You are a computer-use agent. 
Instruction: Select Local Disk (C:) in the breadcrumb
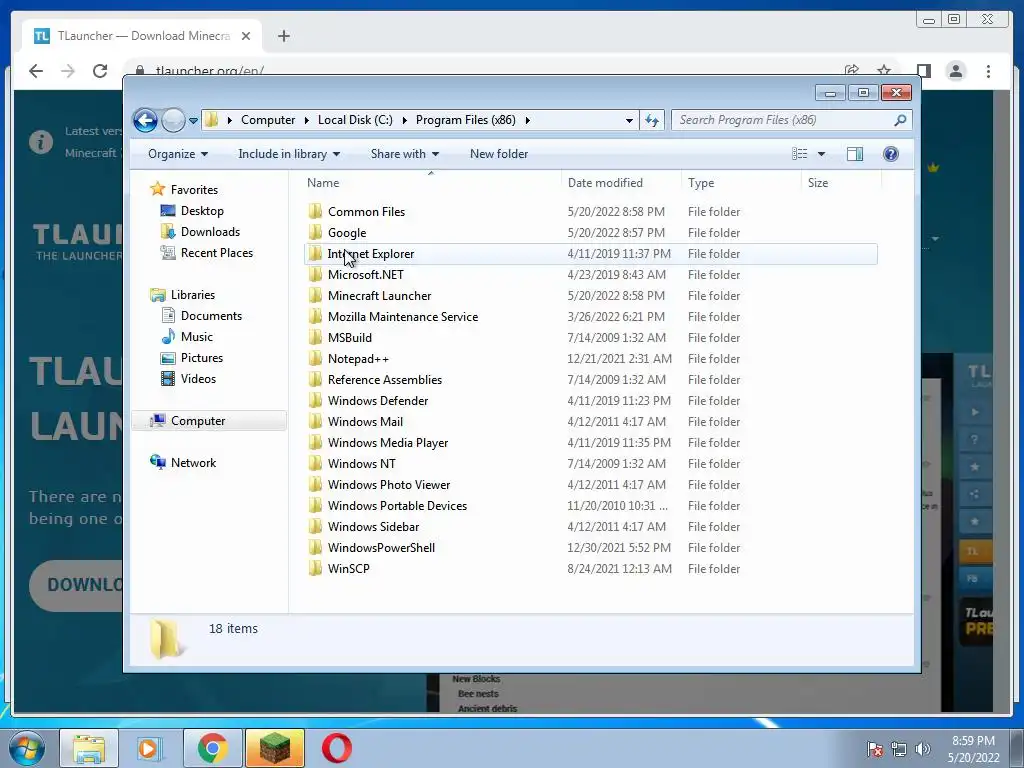[355, 120]
